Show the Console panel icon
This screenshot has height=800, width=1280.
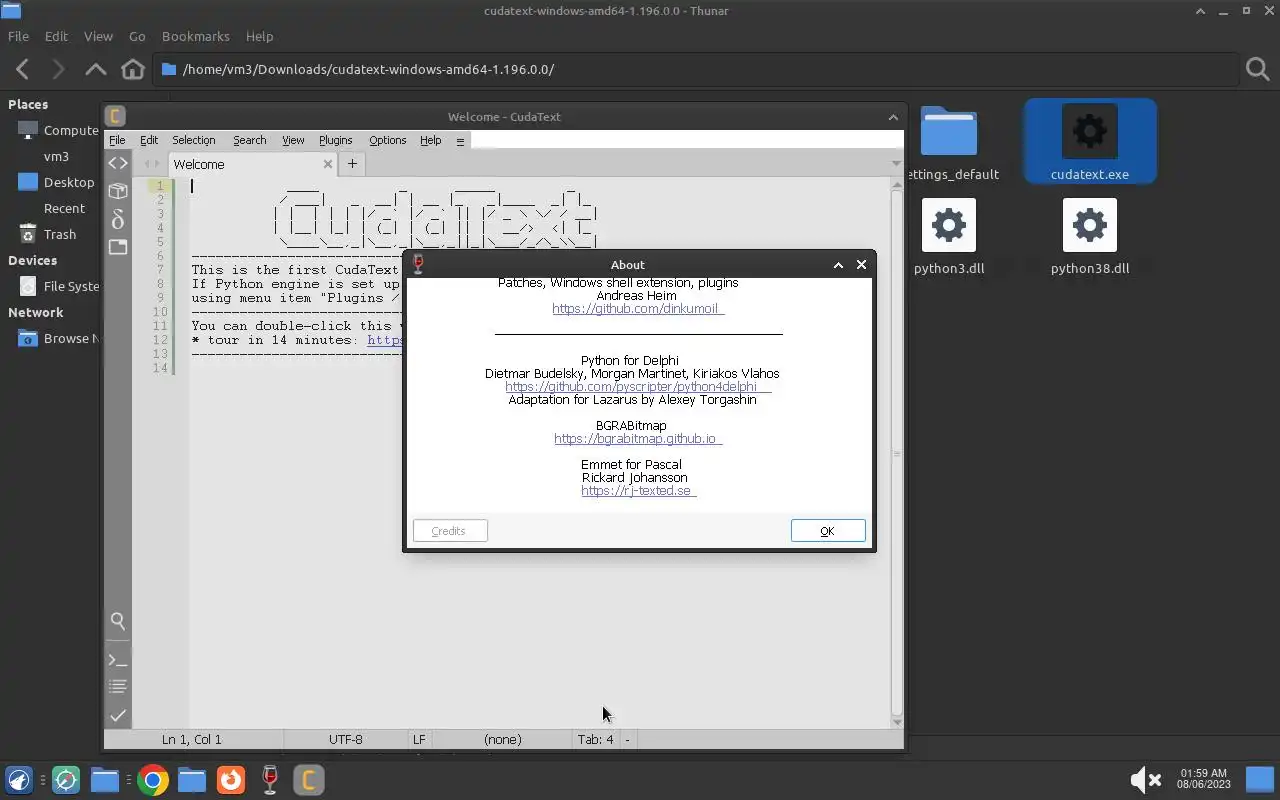pyautogui.click(x=118, y=660)
